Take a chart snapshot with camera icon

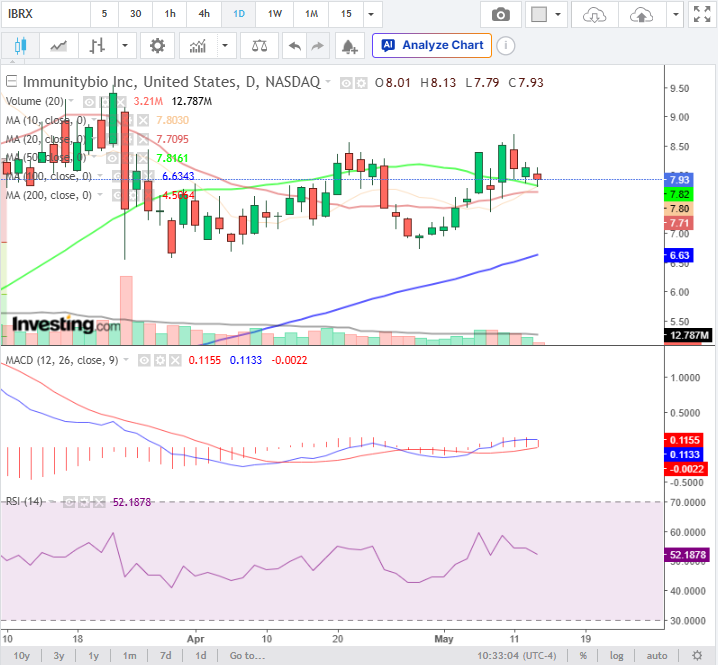[500, 15]
